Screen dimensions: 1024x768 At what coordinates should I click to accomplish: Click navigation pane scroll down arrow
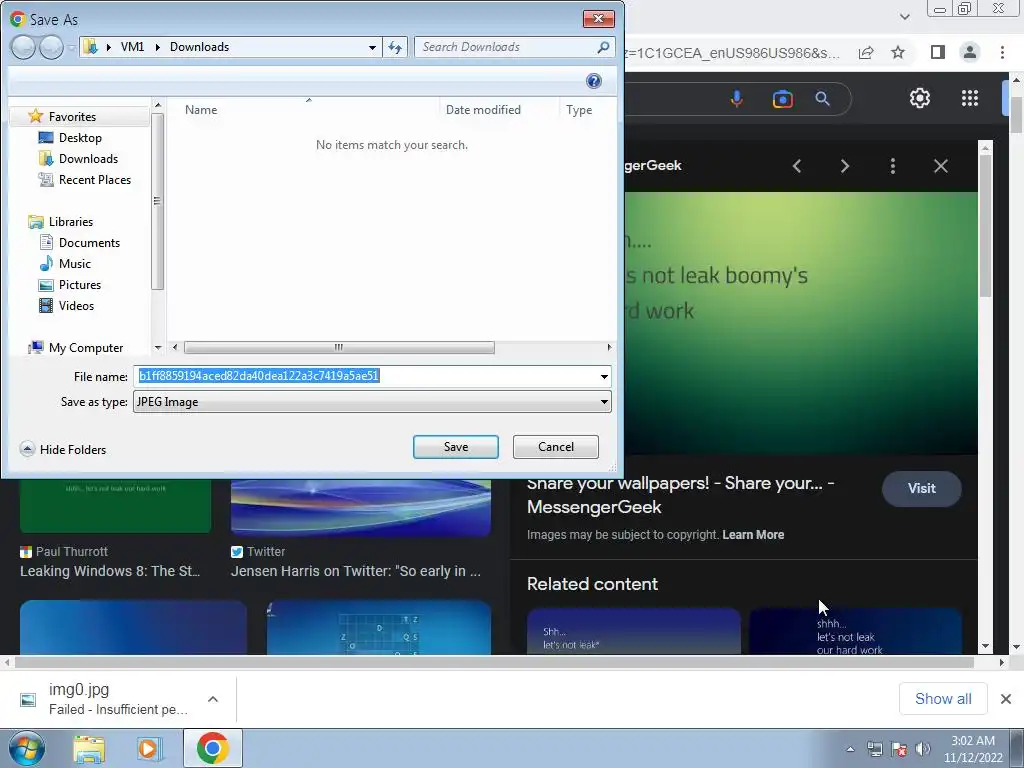[x=157, y=347]
